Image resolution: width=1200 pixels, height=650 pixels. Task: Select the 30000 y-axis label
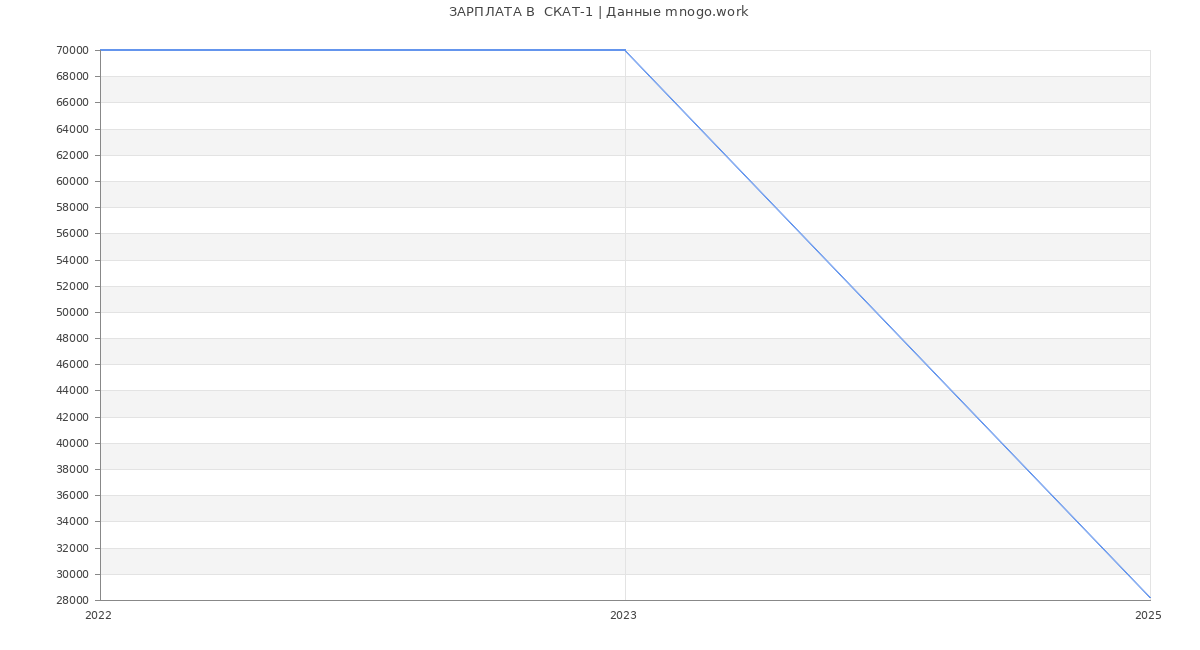click(73, 574)
